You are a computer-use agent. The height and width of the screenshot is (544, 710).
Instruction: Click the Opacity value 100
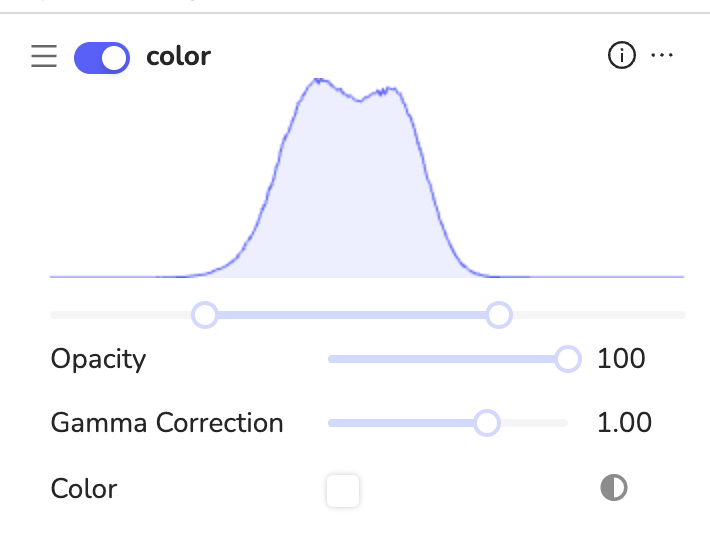click(x=621, y=358)
